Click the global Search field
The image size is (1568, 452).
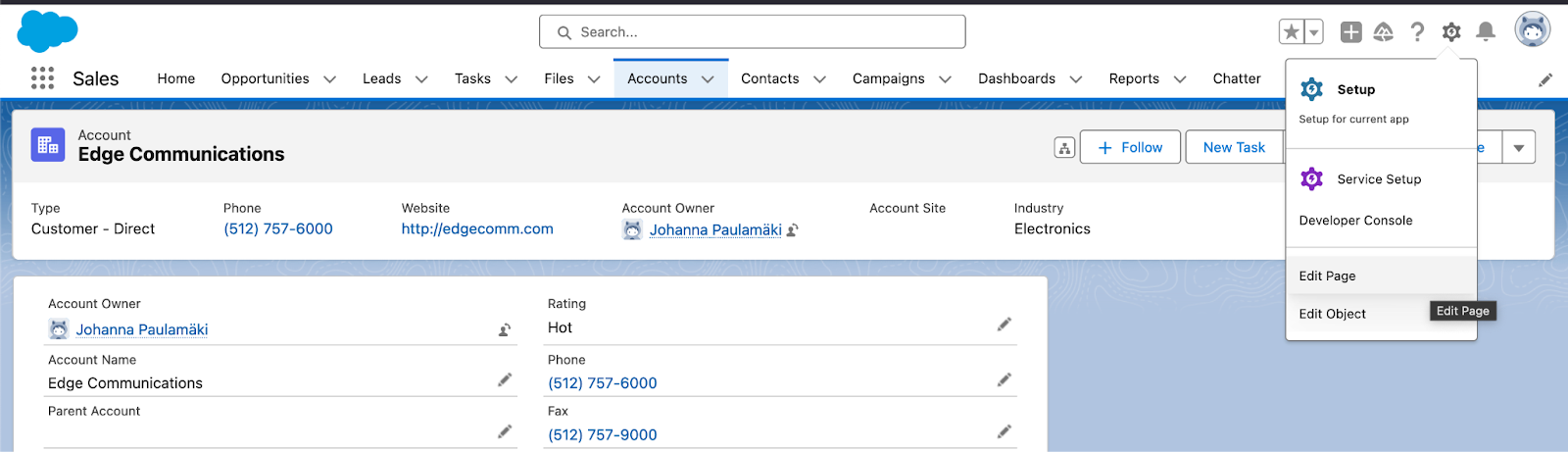(x=752, y=32)
